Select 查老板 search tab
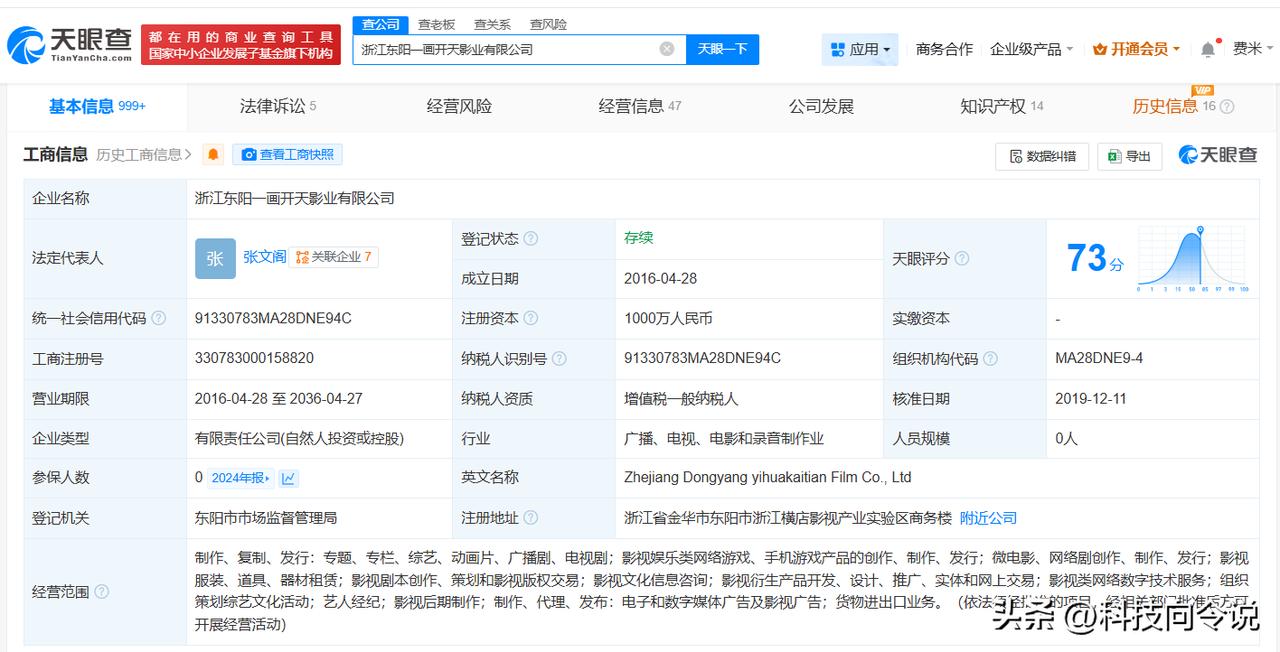This screenshot has height=652, width=1280. [436, 24]
